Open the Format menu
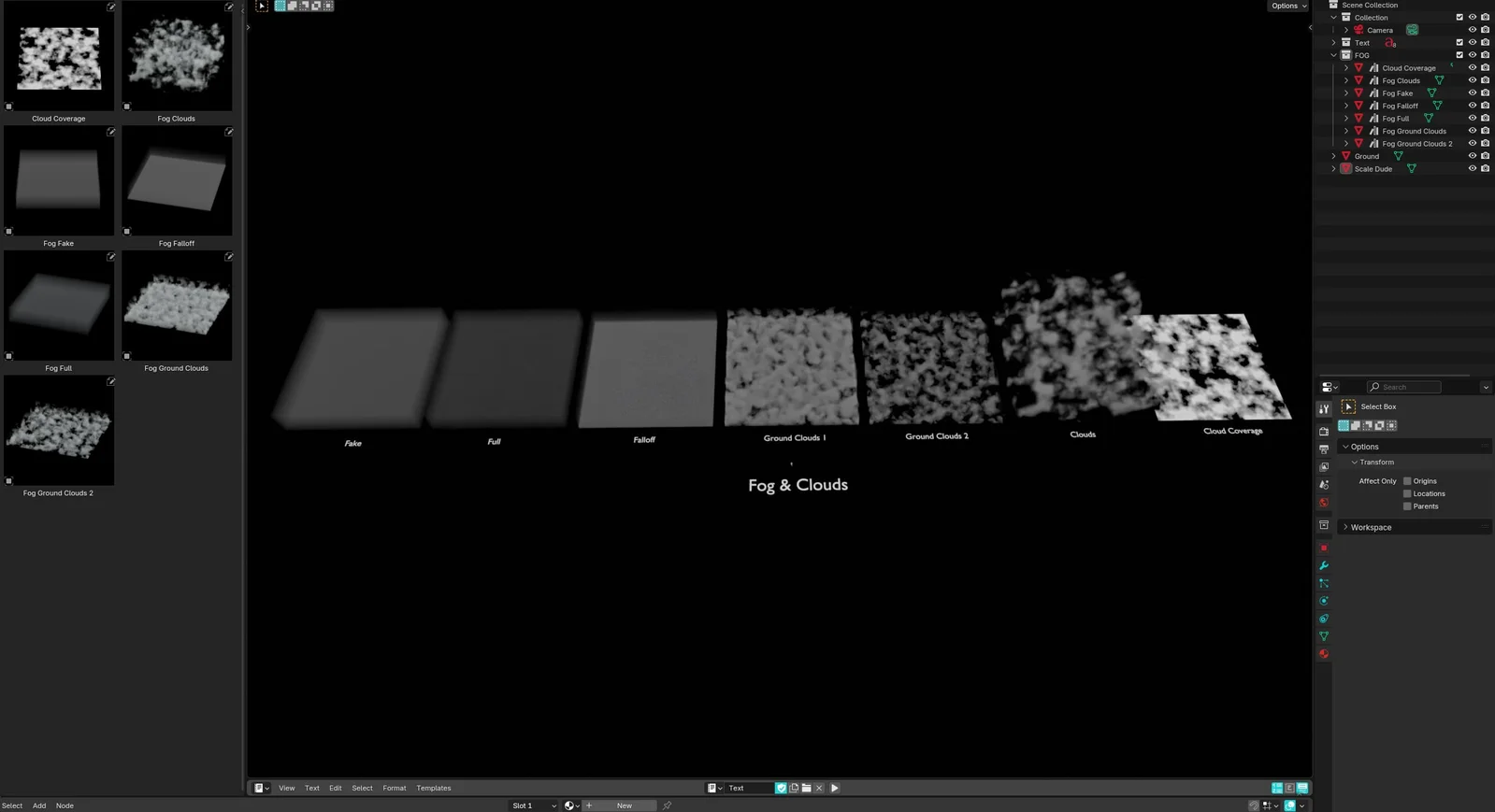 click(x=394, y=788)
